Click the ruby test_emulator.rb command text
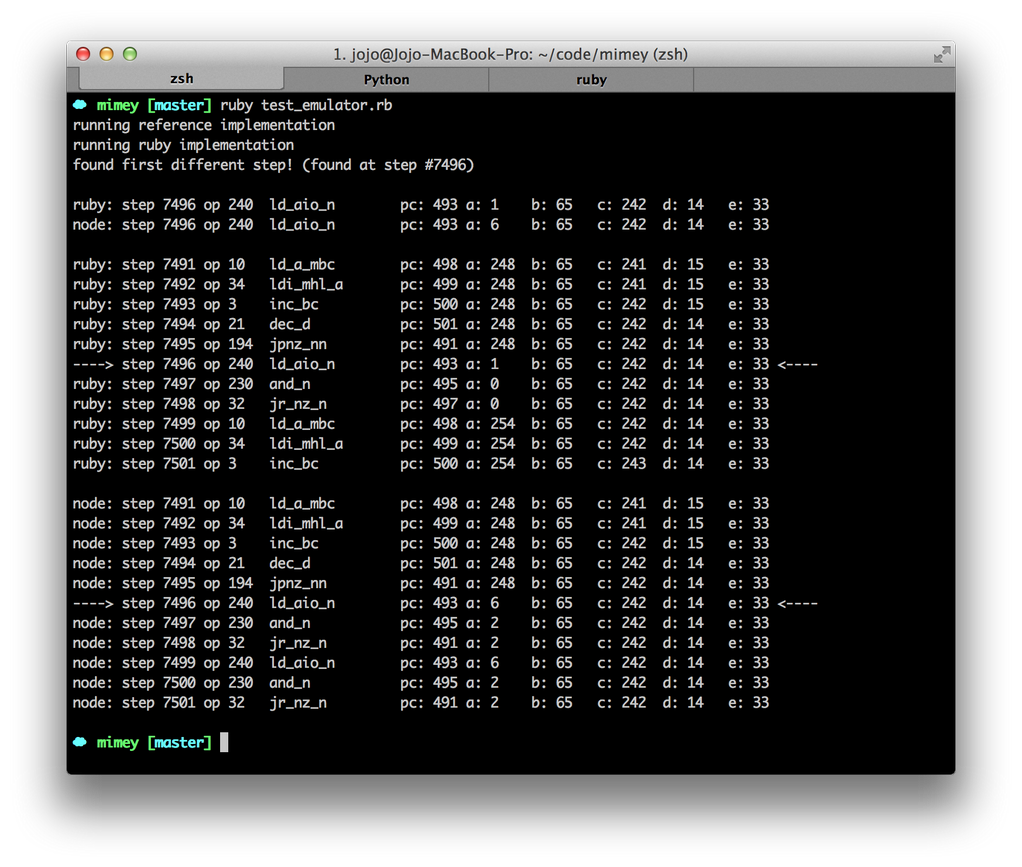 tap(308, 104)
